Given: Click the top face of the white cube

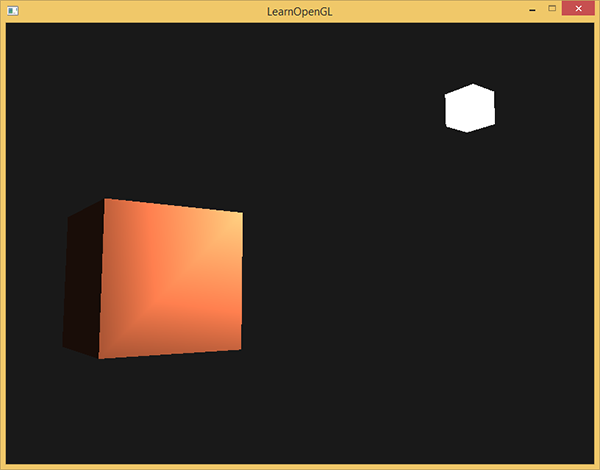Looking at the screenshot, I should pyautogui.click(x=470, y=91).
